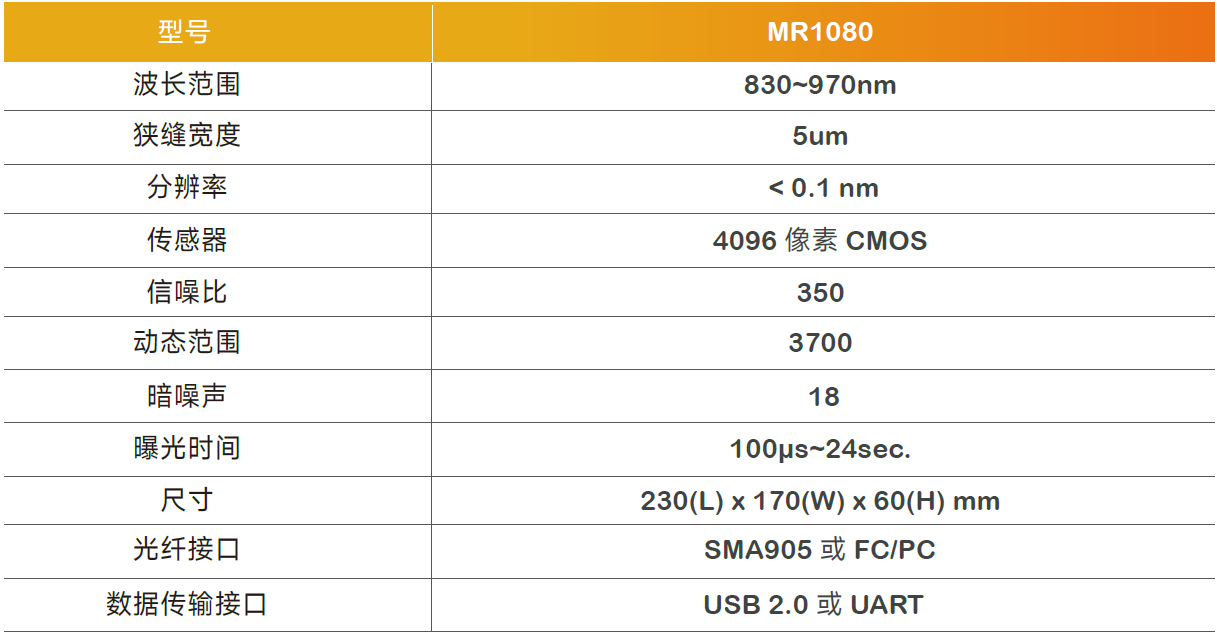Click the 350 signal-to-noise value
Screen dimensions: 1217x637
tap(820, 293)
